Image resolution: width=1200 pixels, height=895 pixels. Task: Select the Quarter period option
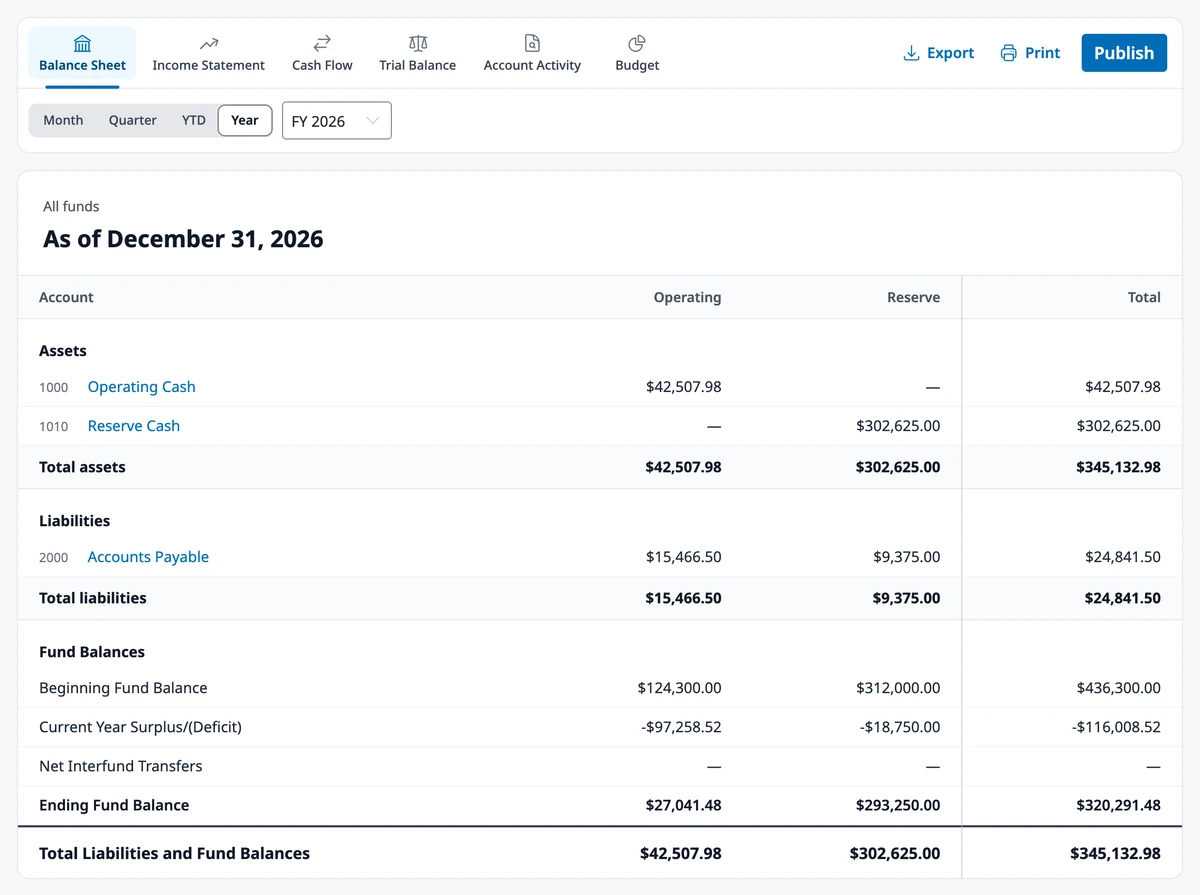pos(133,120)
